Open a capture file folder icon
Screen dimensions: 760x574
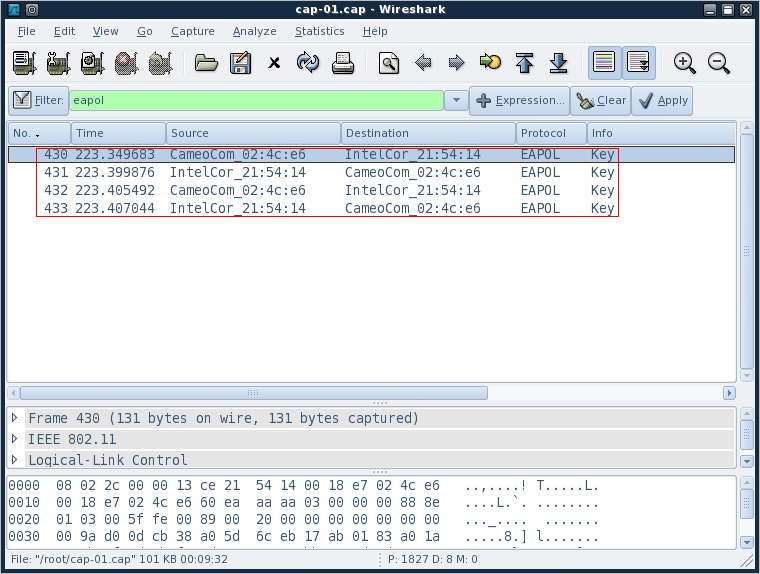tap(206, 63)
